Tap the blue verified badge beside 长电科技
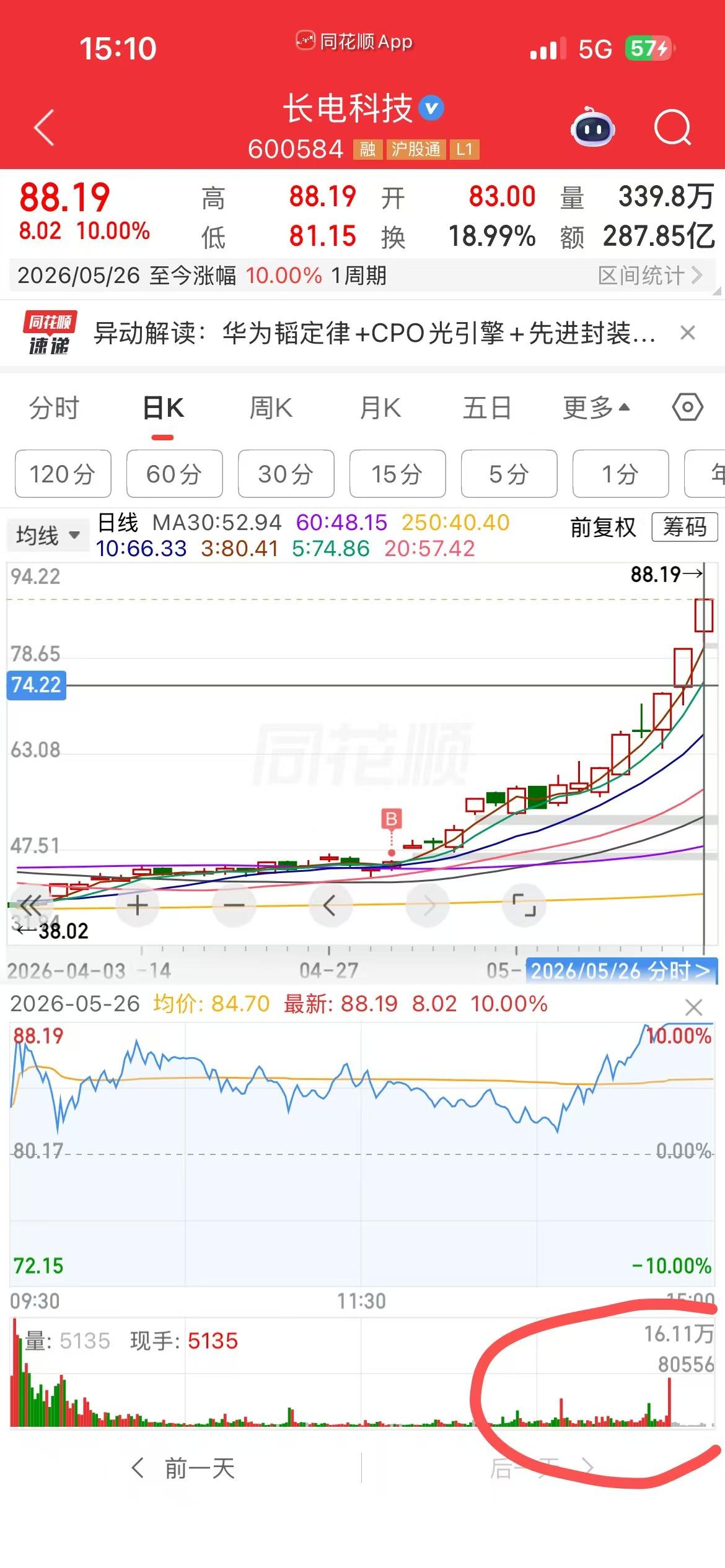Image resolution: width=725 pixels, height=1568 pixels. [431, 108]
